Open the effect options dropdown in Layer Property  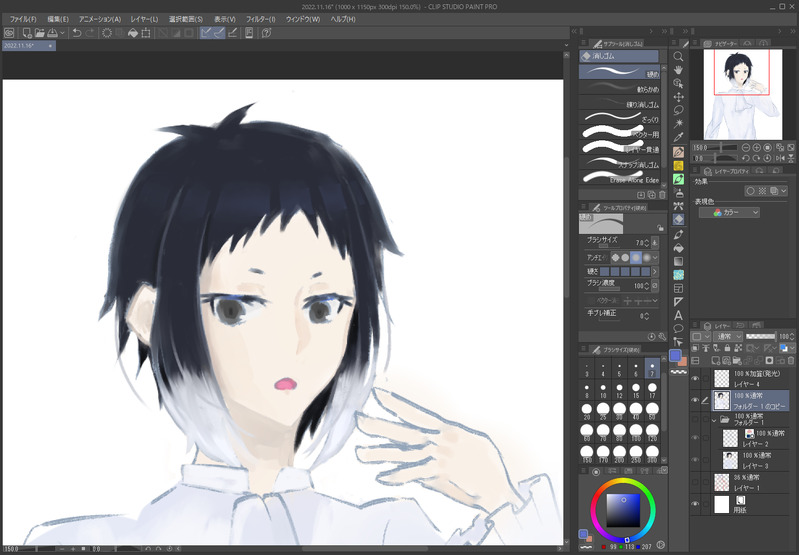784,191
